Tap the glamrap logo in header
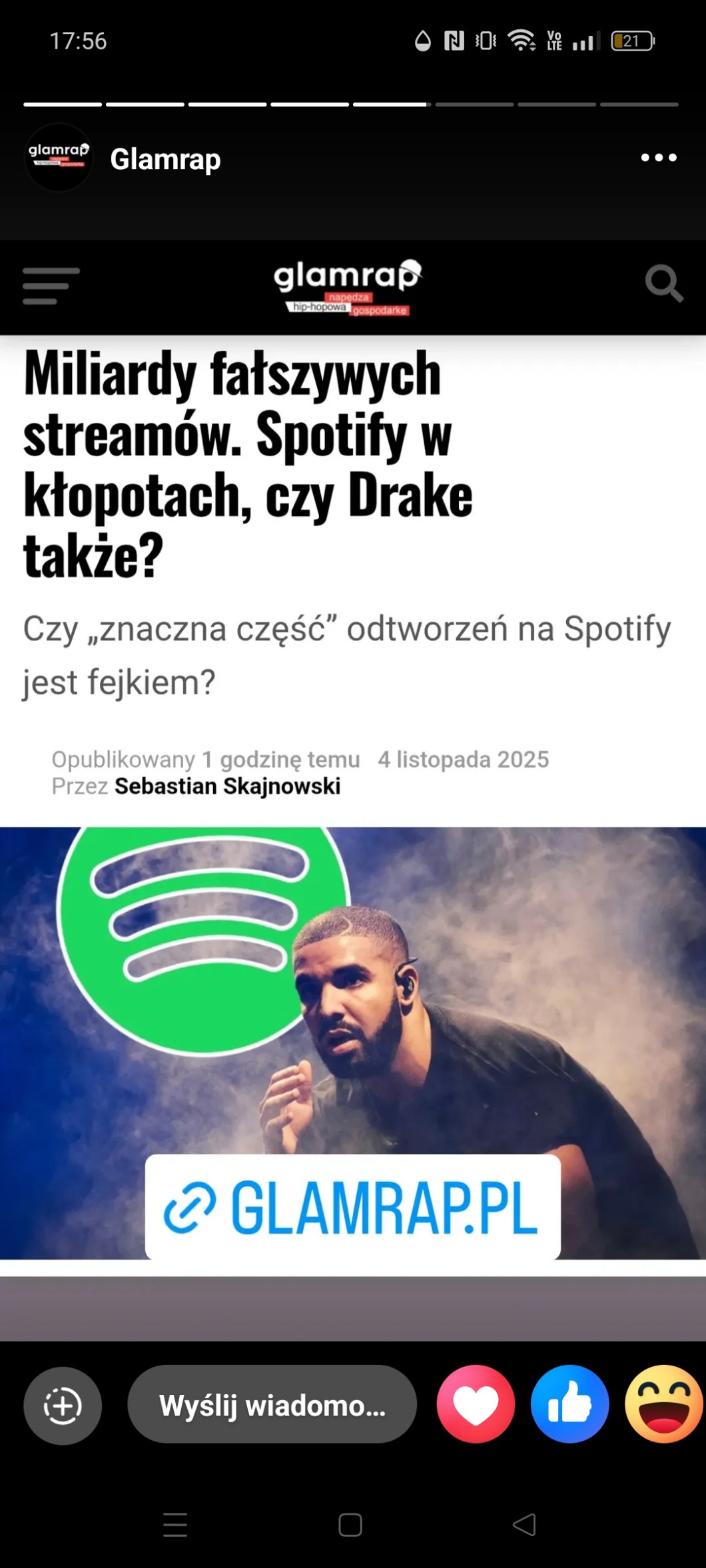Viewport: 706px width, 1568px height. 348,287
